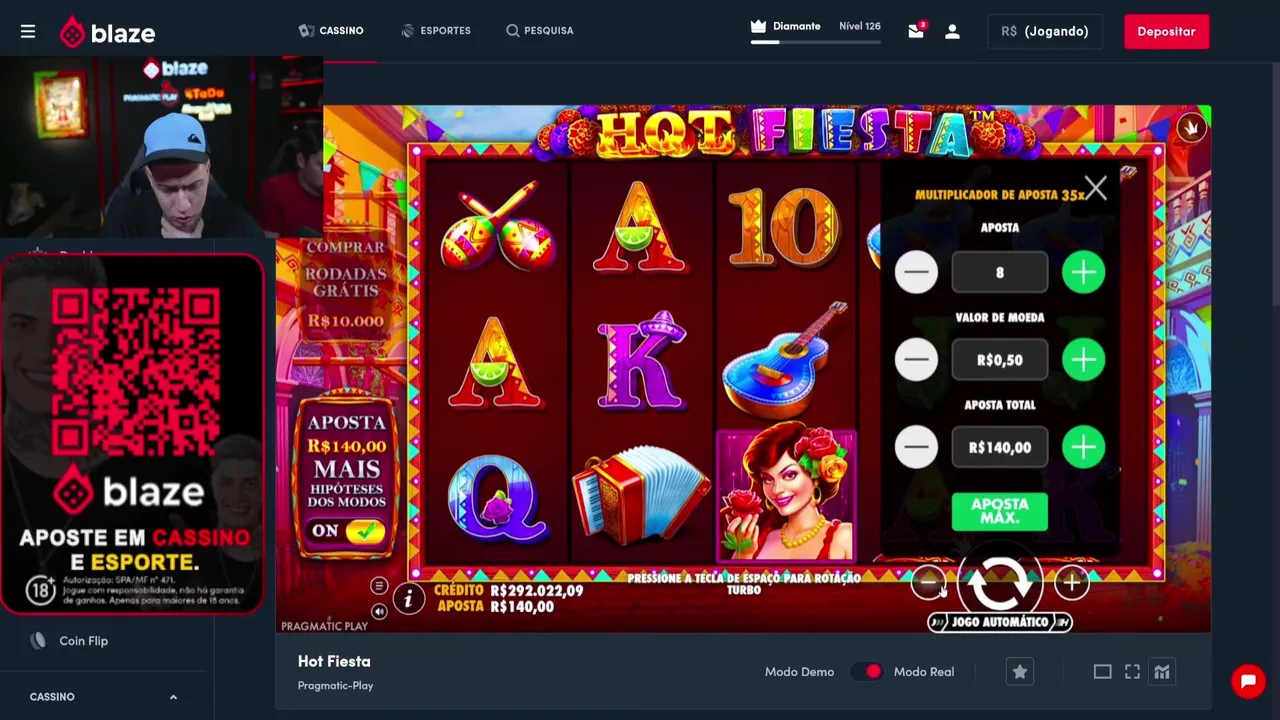Select the Aposta Máx. button
The image size is (1280, 720).
[x=1000, y=511]
